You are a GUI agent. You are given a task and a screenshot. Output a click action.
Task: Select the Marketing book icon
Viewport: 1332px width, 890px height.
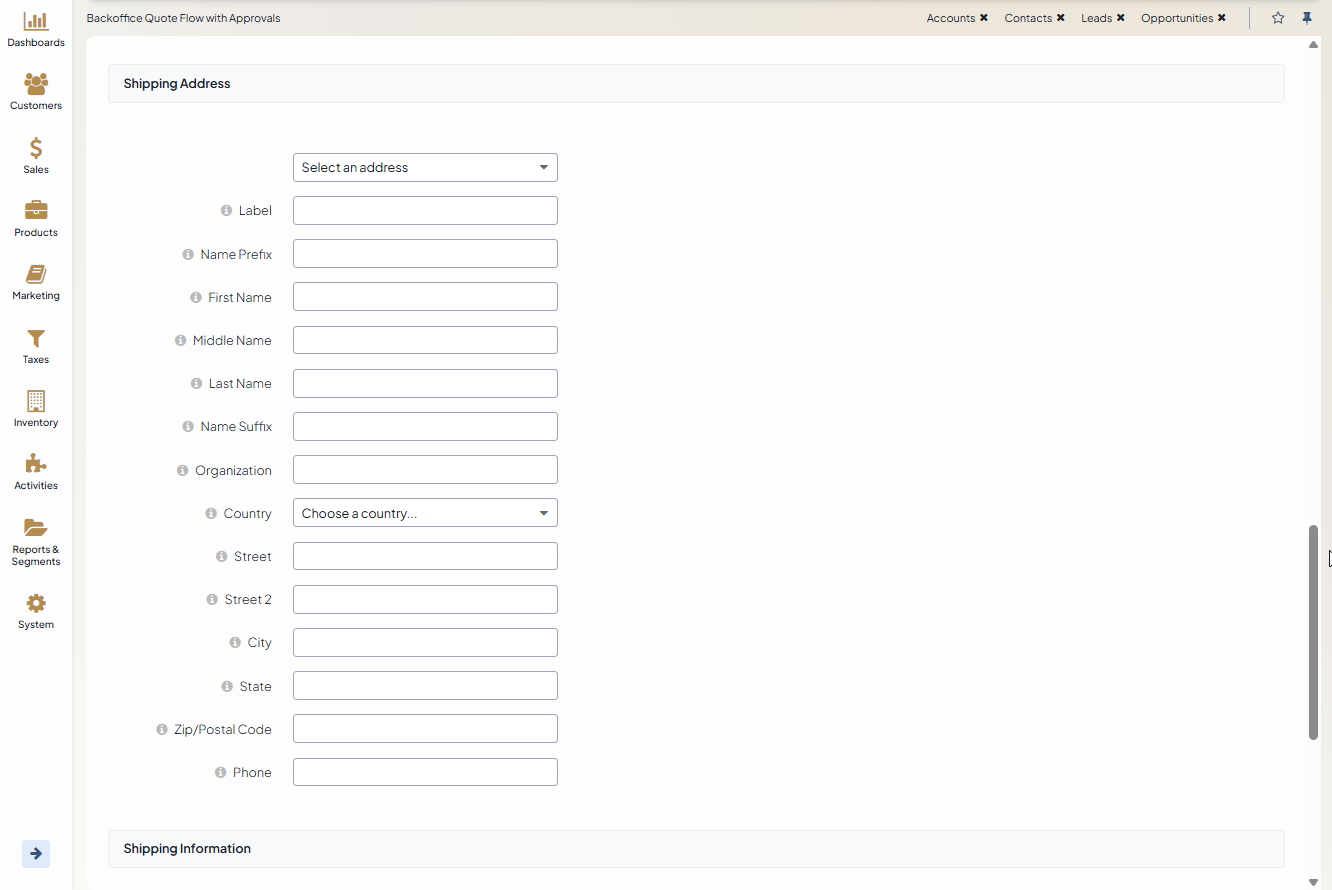pos(36,275)
